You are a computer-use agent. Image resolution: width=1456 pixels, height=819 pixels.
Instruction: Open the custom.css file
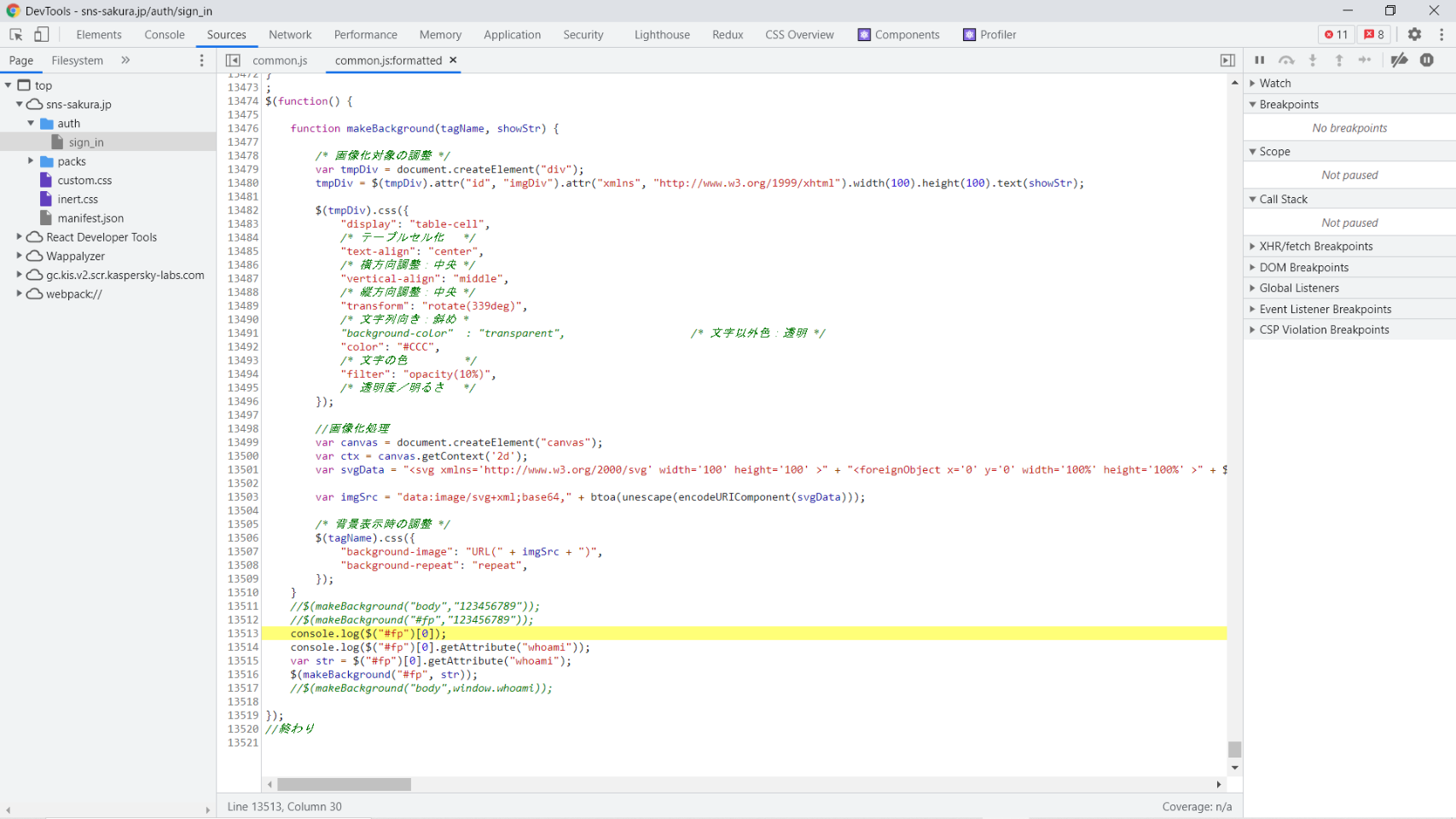click(x=84, y=181)
